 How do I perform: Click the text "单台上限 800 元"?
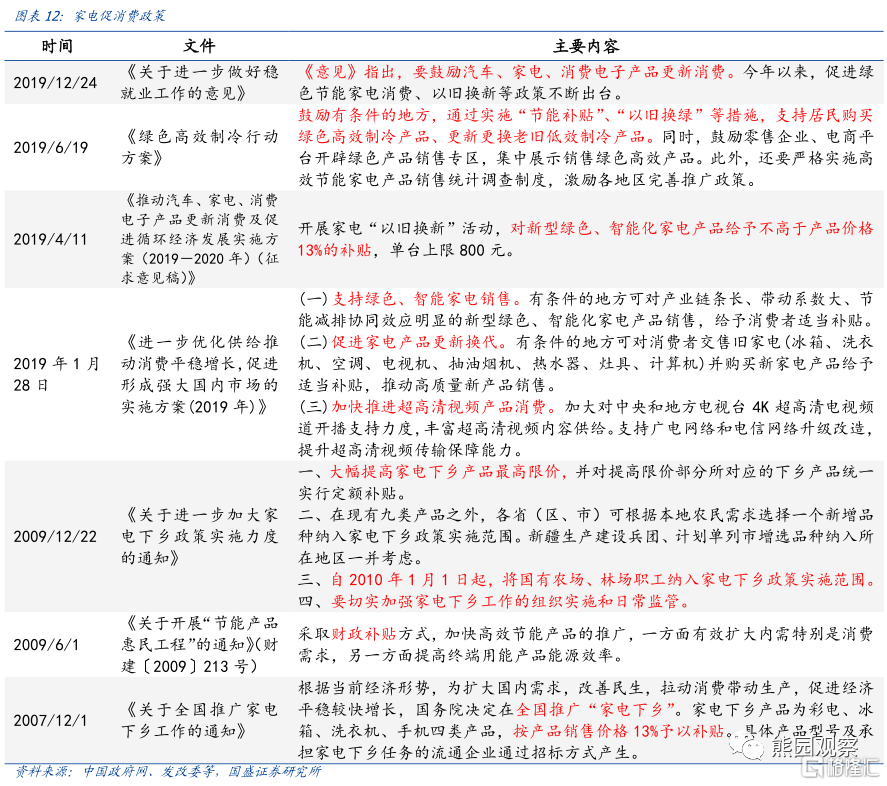click(x=447, y=250)
